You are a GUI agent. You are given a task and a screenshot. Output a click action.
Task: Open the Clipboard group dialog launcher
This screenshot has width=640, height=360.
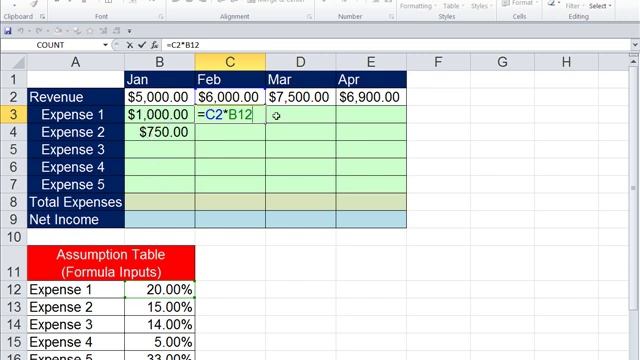pyautogui.click(x=42, y=17)
